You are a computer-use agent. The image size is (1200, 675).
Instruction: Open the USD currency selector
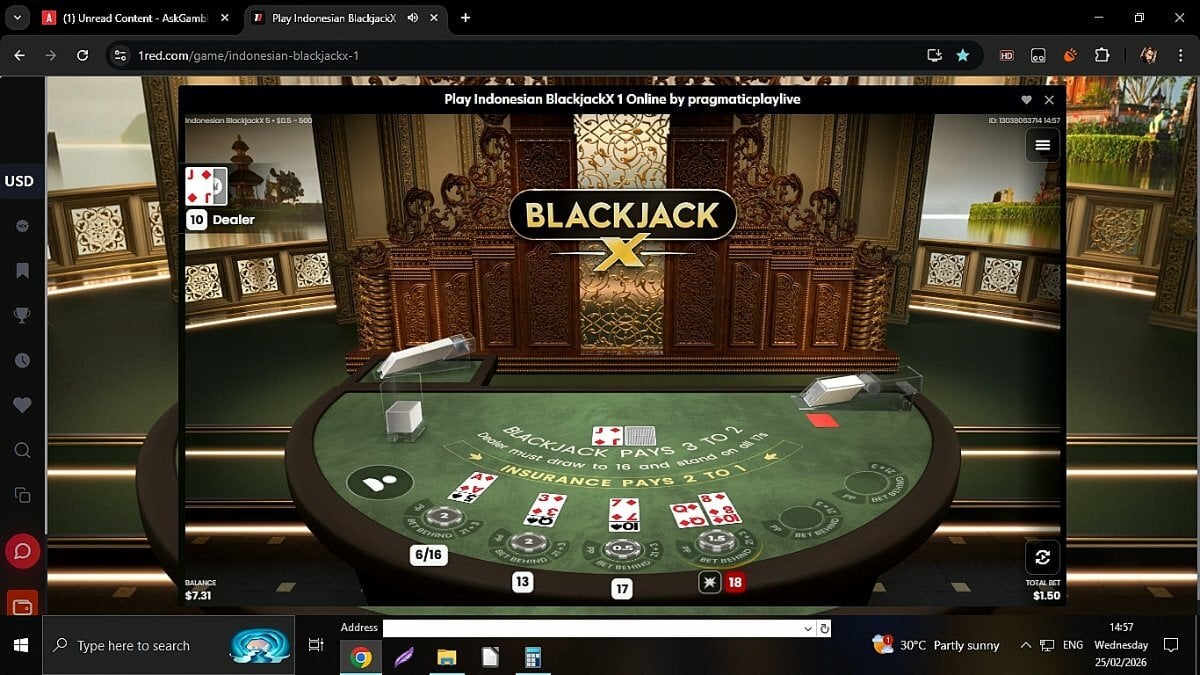point(20,181)
